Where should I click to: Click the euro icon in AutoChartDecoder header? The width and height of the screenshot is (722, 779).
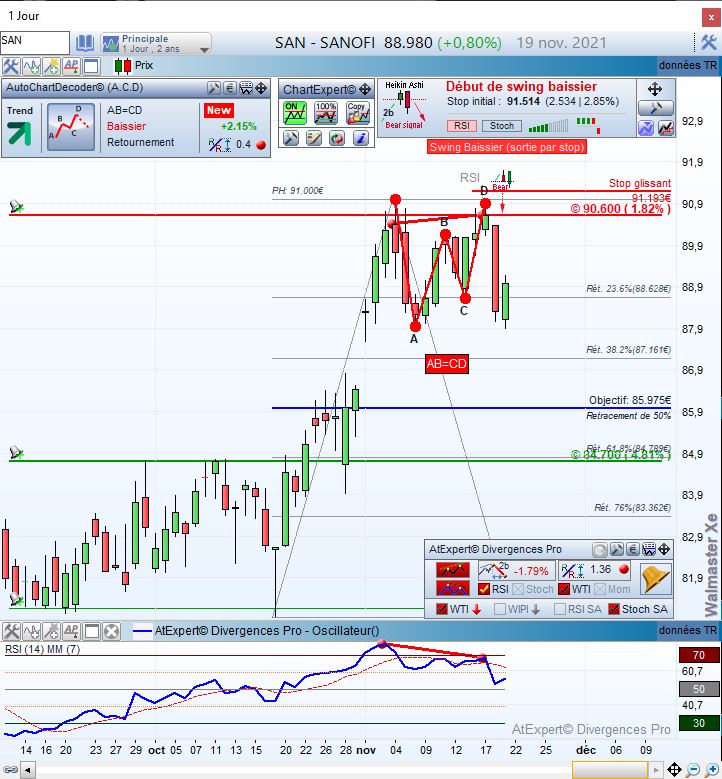[230, 88]
